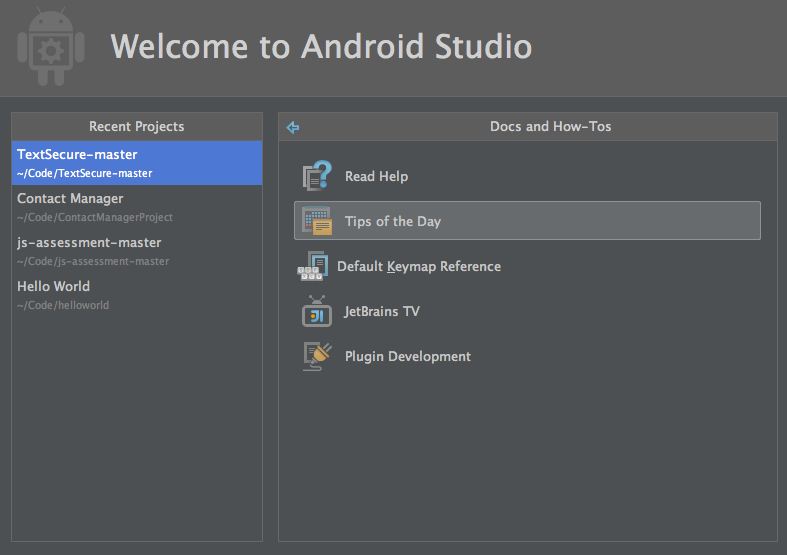Launch JetBrains TV from its label
787x555 pixels.
pyautogui.click(x=382, y=311)
